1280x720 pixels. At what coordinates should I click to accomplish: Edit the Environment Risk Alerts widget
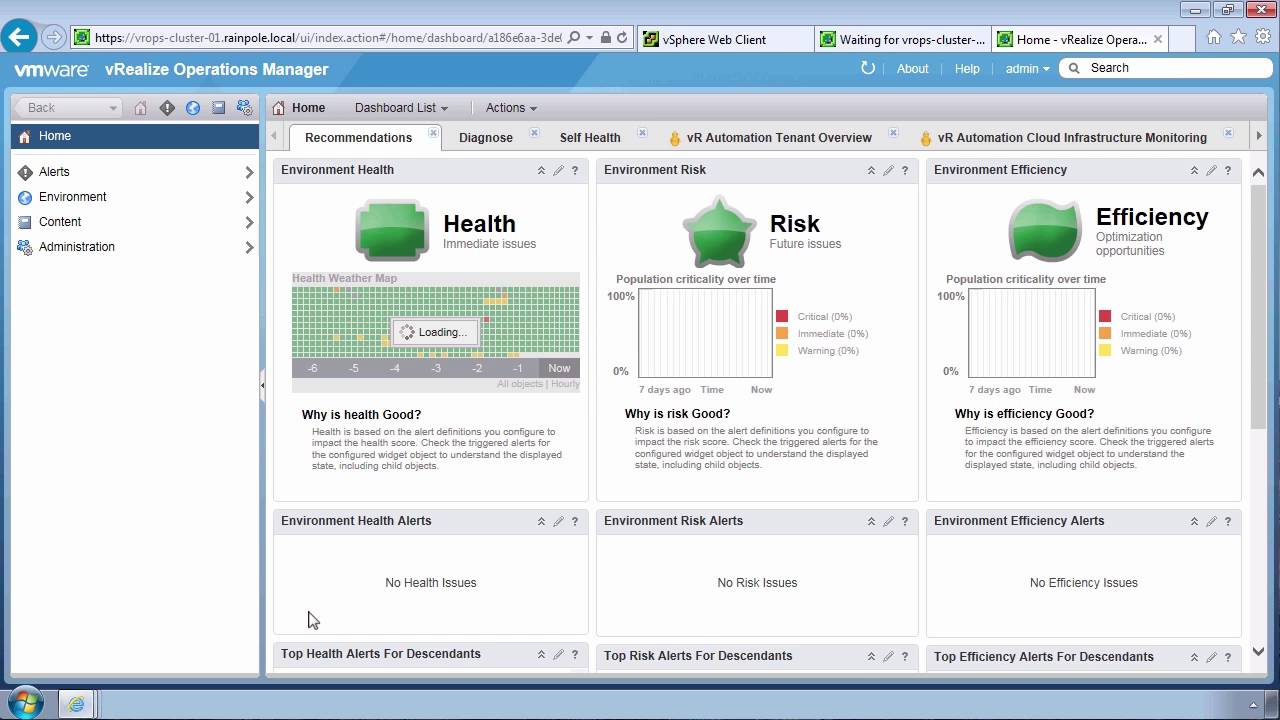[888, 522]
